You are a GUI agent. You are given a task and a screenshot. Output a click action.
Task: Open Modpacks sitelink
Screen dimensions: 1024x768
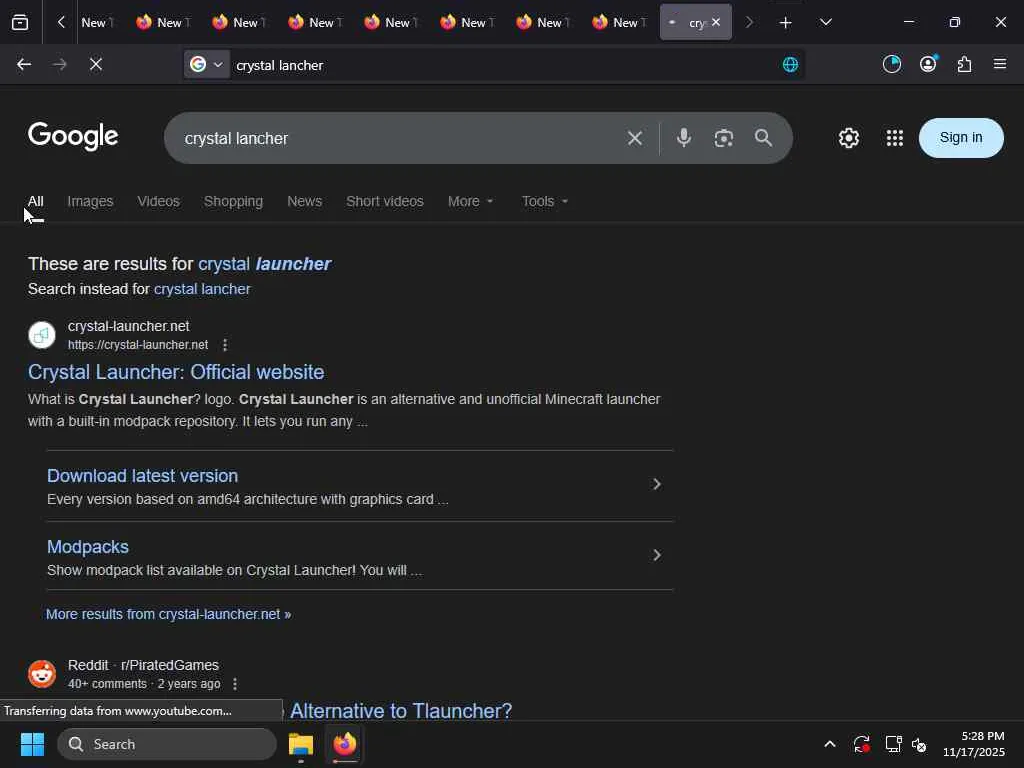click(x=88, y=547)
